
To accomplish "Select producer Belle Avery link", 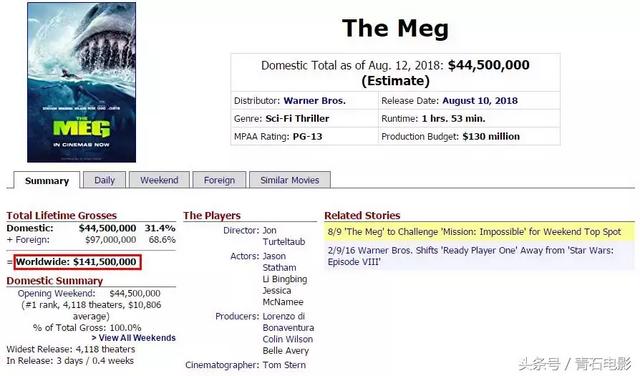I will pos(286,351).
